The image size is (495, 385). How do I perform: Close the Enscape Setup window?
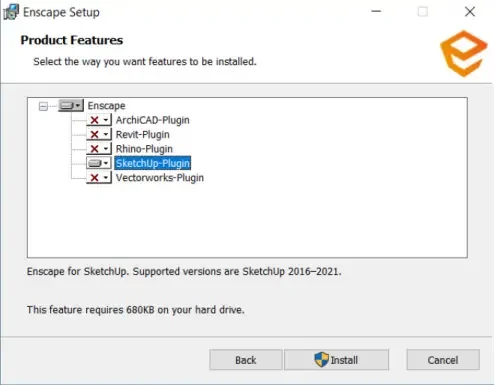click(x=470, y=12)
